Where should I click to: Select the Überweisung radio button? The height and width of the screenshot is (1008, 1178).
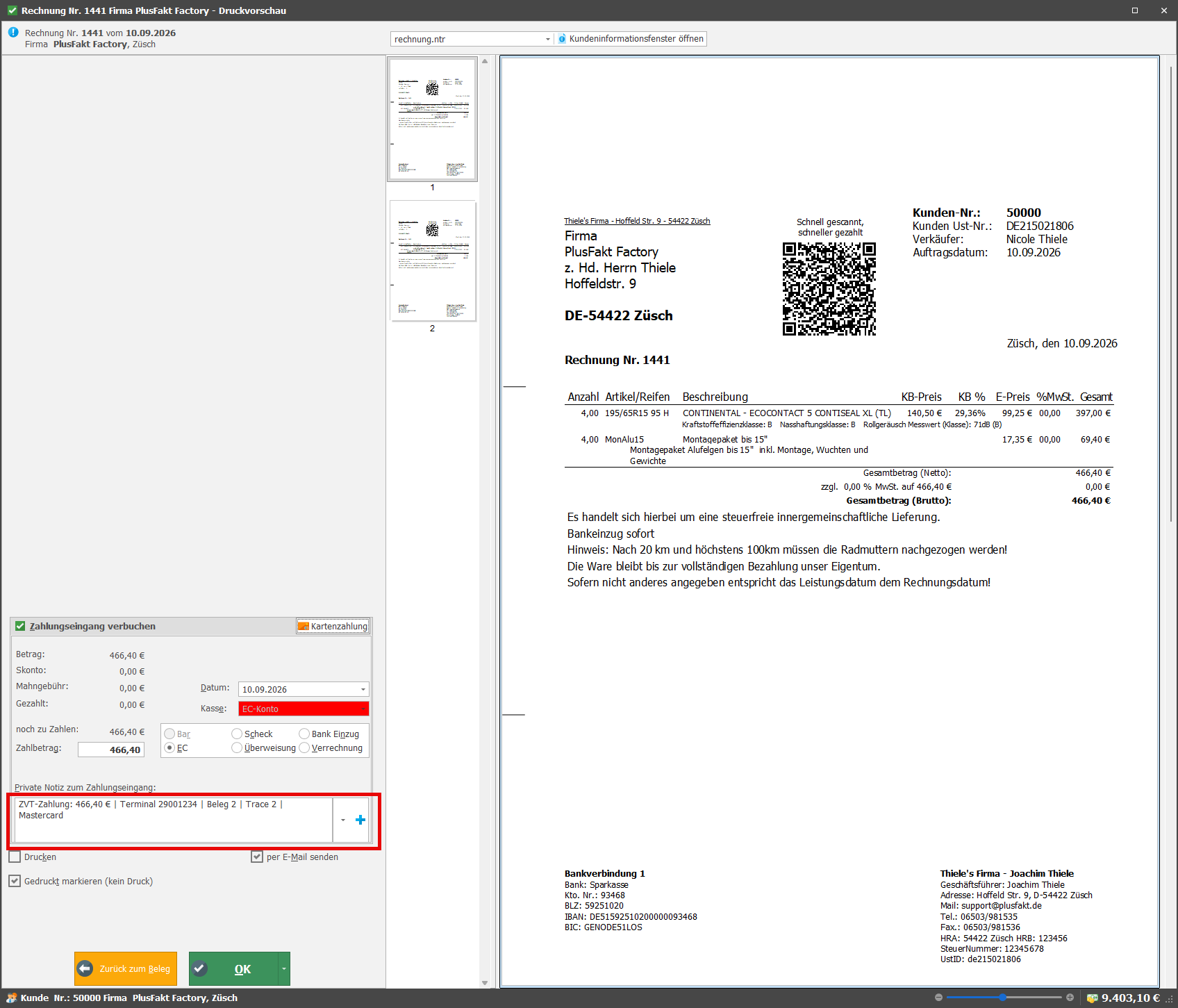pyautogui.click(x=237, y=747)
